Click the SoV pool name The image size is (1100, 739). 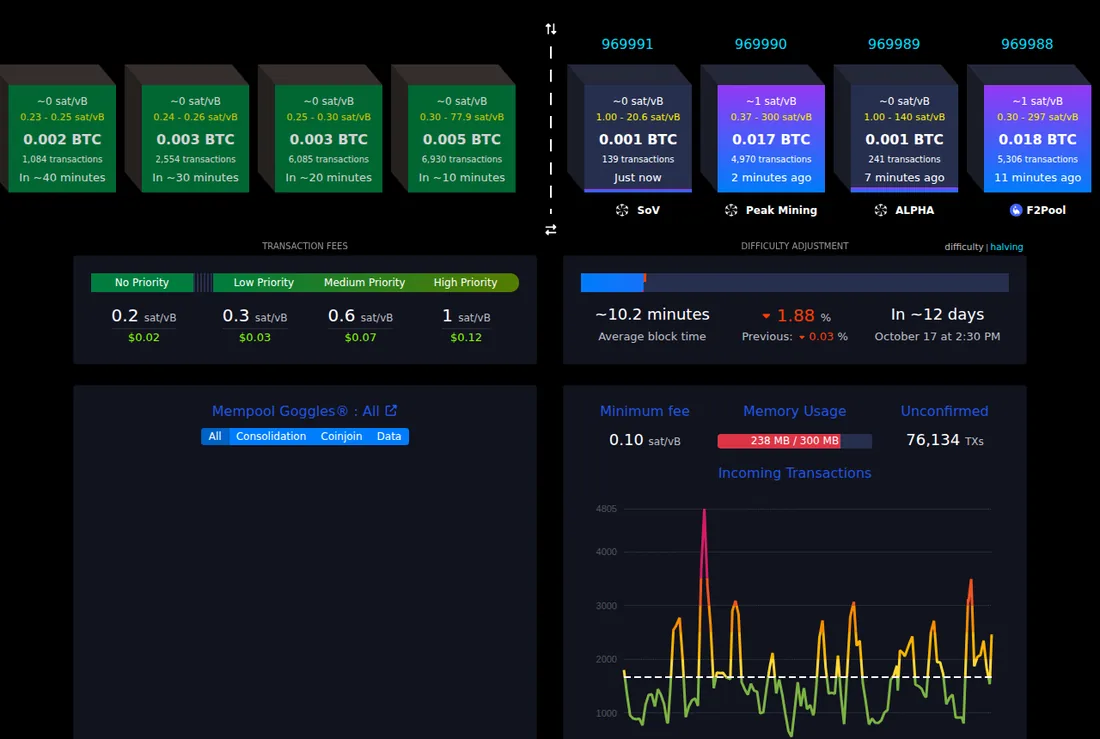click(x=648, y=210)
